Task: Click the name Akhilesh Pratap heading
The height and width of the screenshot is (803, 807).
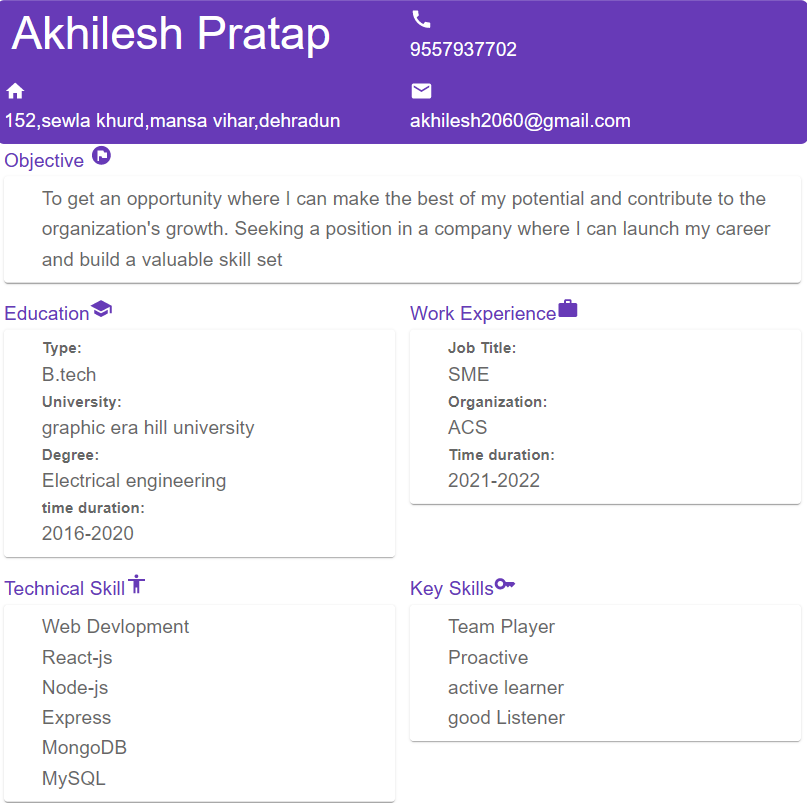Action: tap(170, 34)
